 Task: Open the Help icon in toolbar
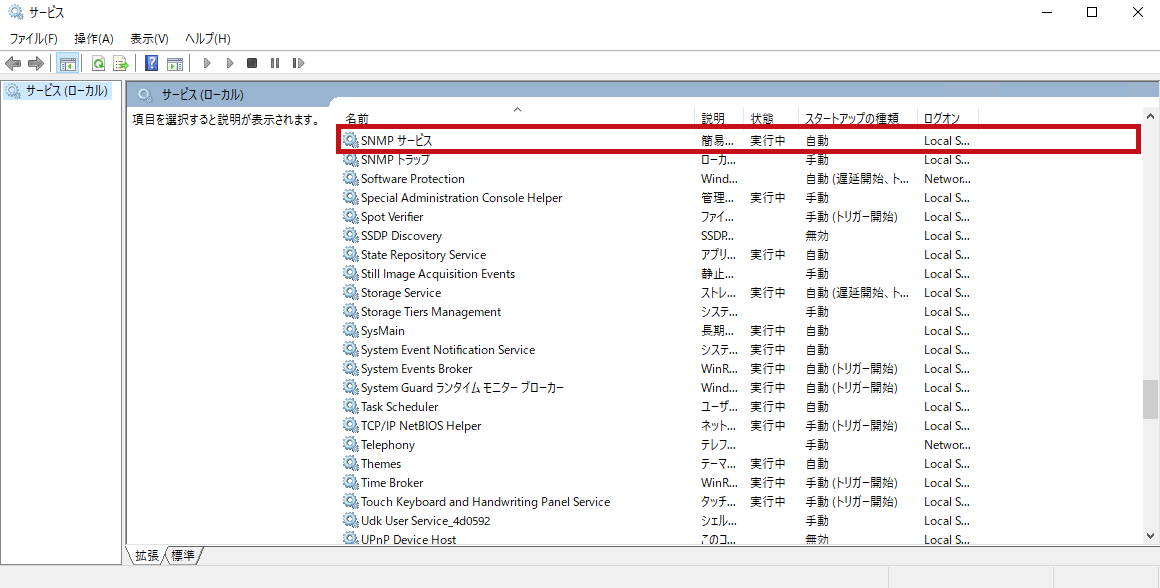coord(152,64)
